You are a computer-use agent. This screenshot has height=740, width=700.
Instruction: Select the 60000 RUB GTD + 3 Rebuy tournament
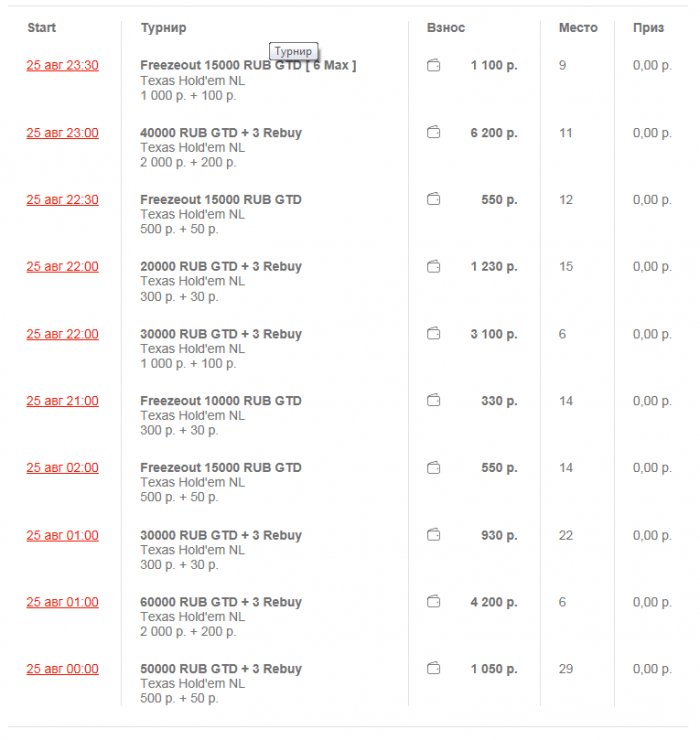221,602
